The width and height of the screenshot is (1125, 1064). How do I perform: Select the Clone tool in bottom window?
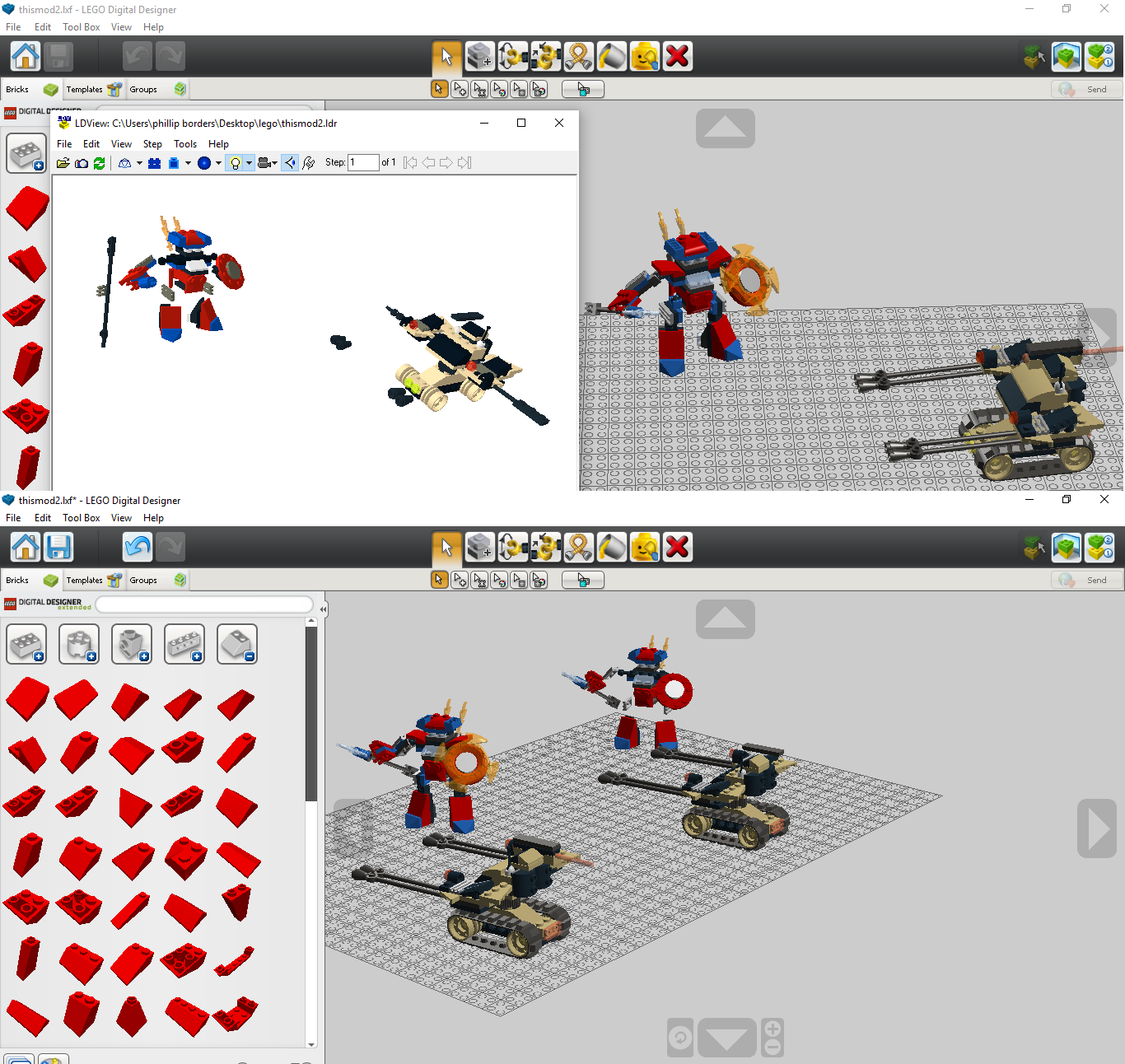pos(480,547)
